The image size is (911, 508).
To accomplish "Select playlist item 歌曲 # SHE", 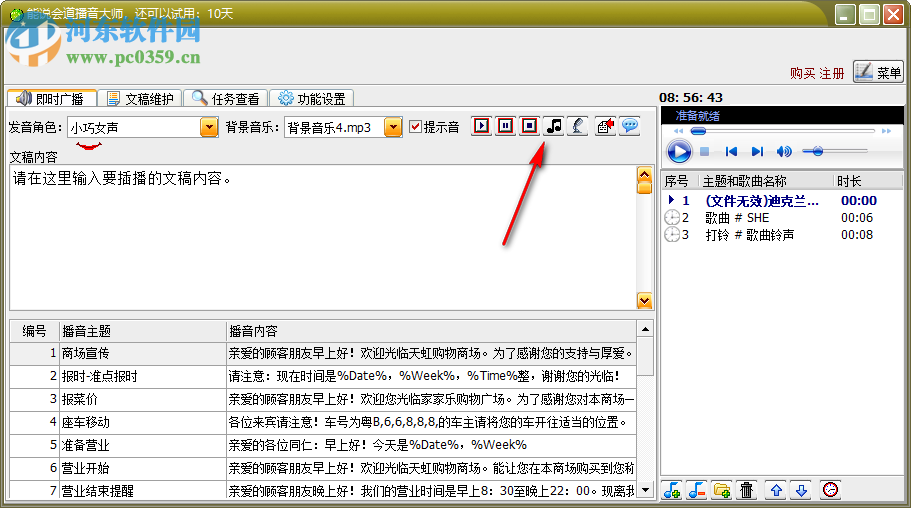I will 782,218.
